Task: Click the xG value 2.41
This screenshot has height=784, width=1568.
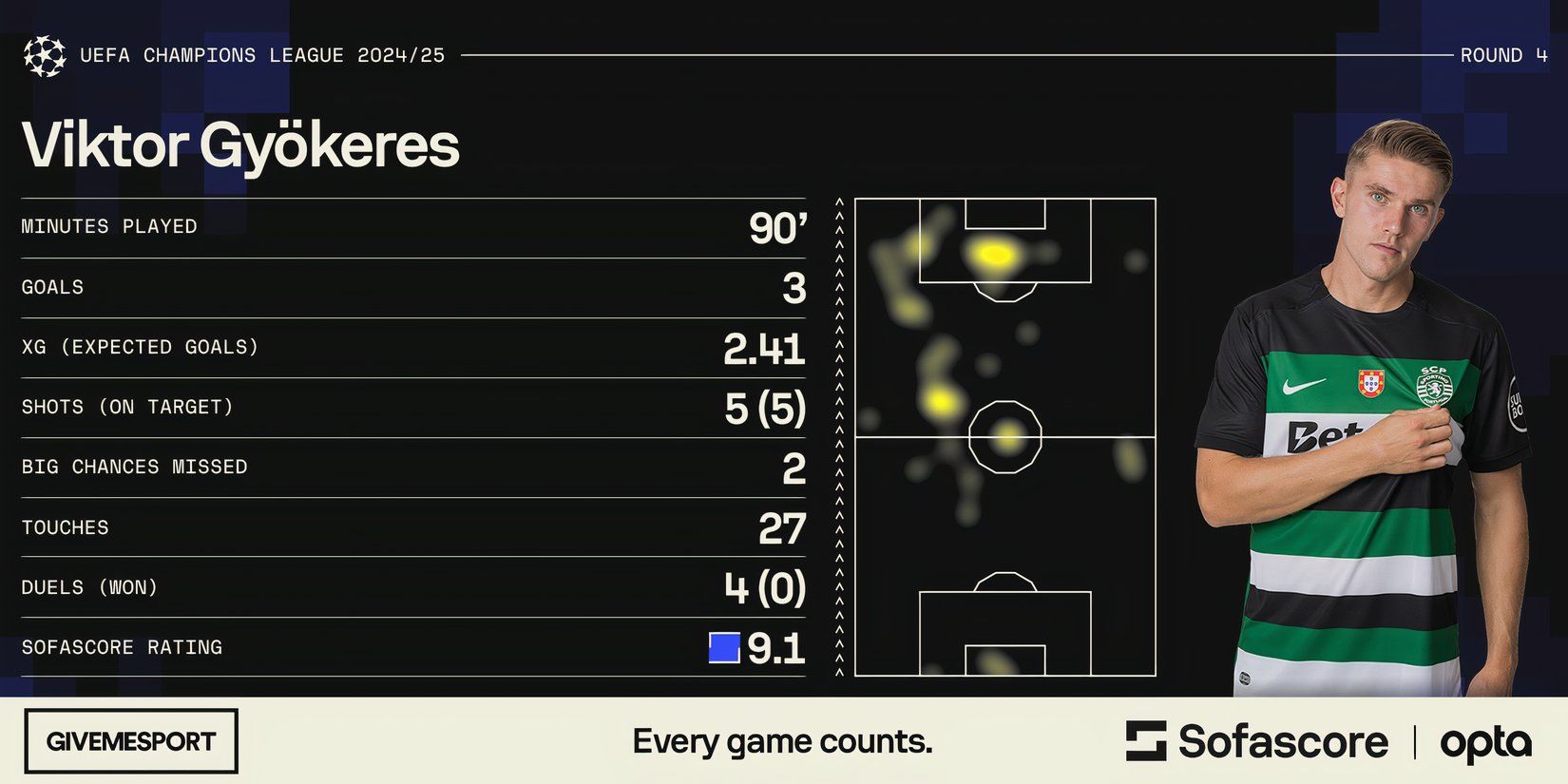Action: (764, 349)
